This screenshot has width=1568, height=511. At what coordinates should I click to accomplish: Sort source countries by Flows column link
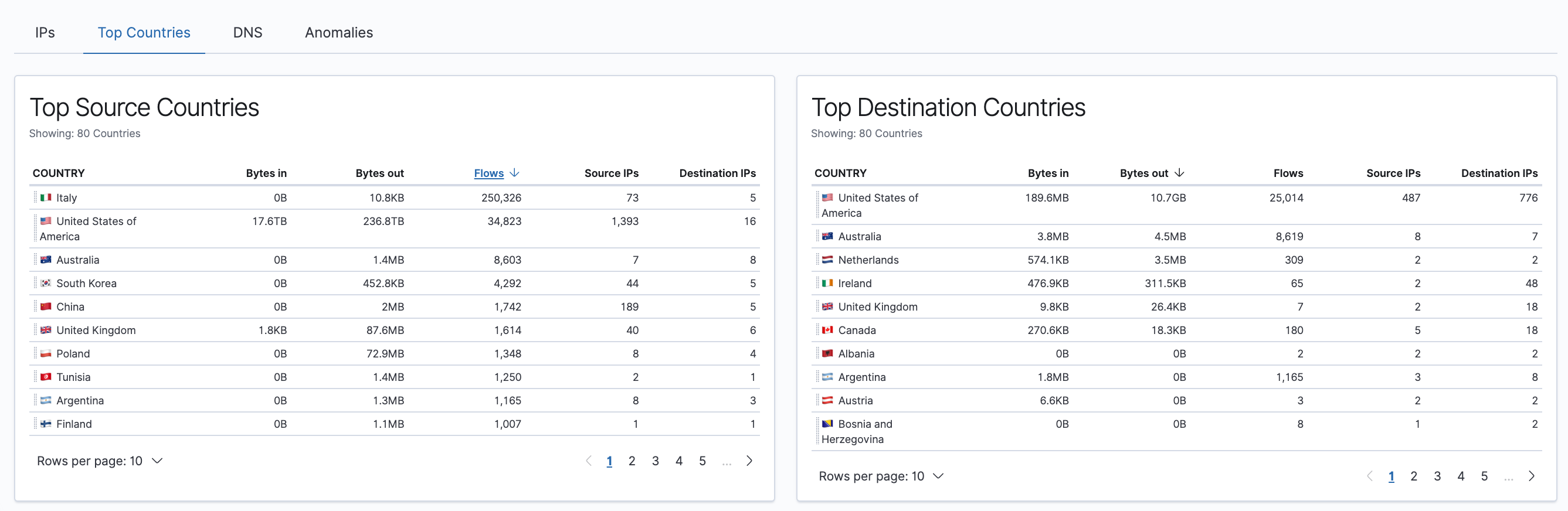(488, 173)
